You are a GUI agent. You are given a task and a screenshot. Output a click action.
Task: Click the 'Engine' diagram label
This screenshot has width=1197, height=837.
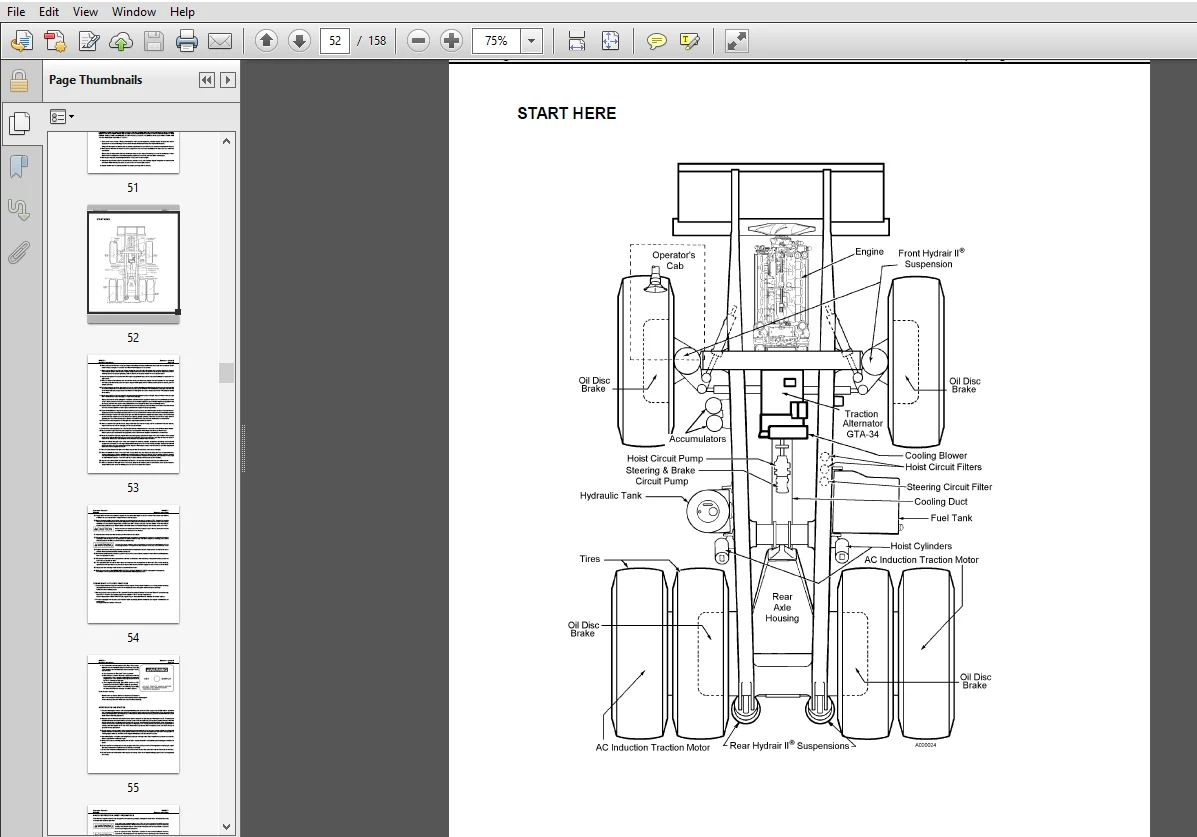coord(869,251)
